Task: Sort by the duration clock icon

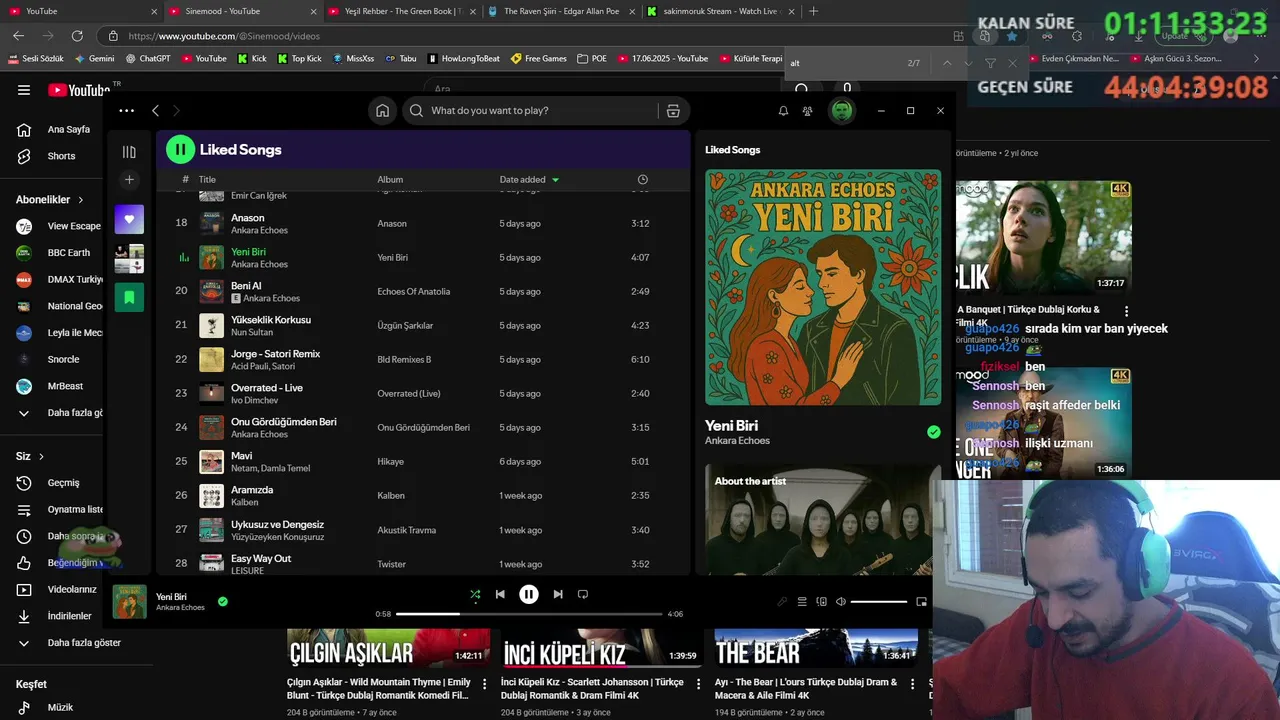Action: (x=642, y=180)
